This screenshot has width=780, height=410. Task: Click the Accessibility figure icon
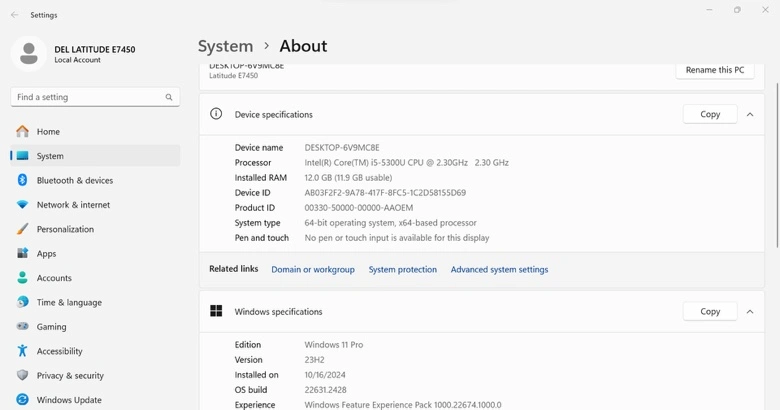pos(22,351)
